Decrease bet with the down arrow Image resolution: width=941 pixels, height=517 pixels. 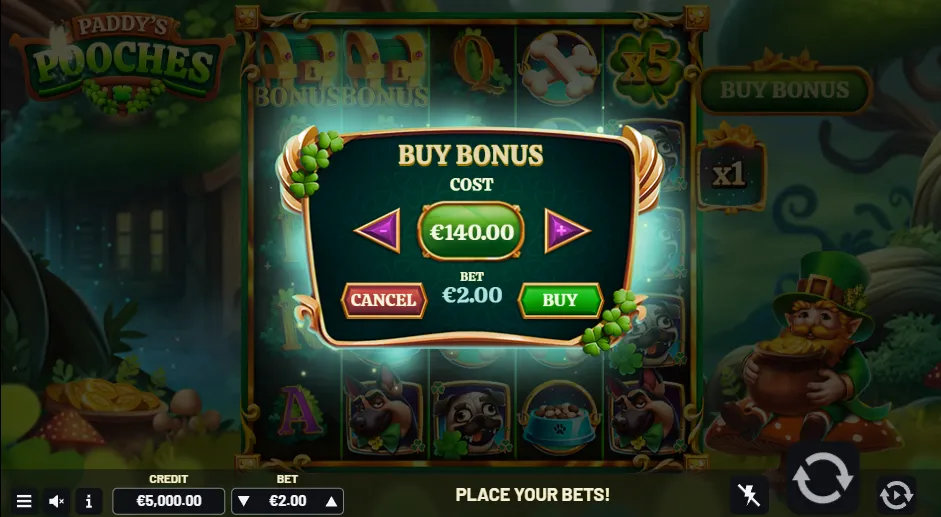[244, 501]
